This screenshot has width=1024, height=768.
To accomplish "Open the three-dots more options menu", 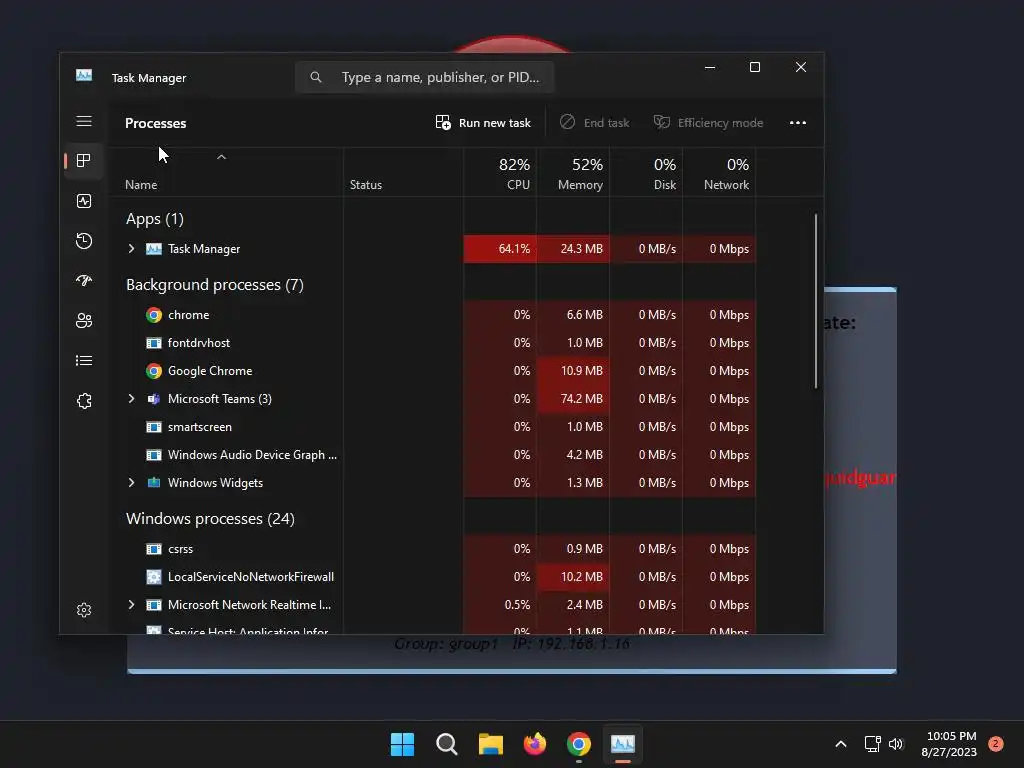I will click(797, 123).
